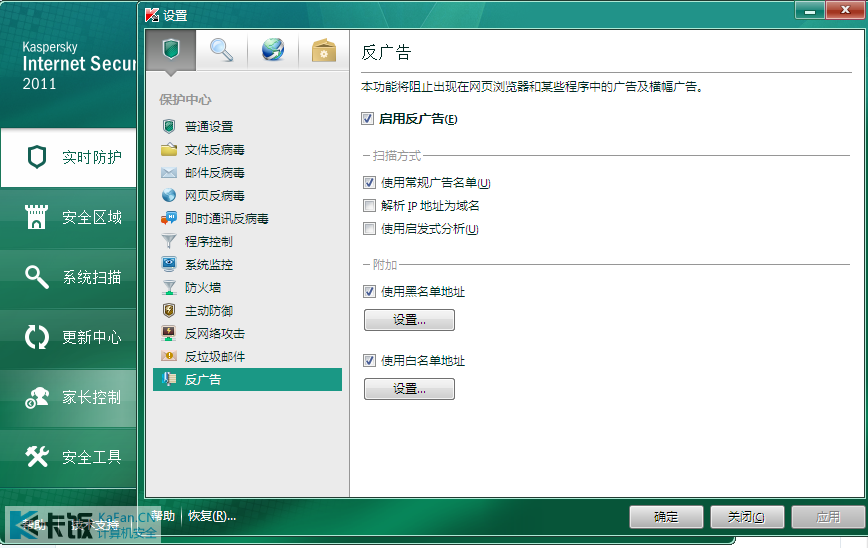868x548 pixels.
Task: Click the 安全工具 wrench icon
Action: point(37,457)
